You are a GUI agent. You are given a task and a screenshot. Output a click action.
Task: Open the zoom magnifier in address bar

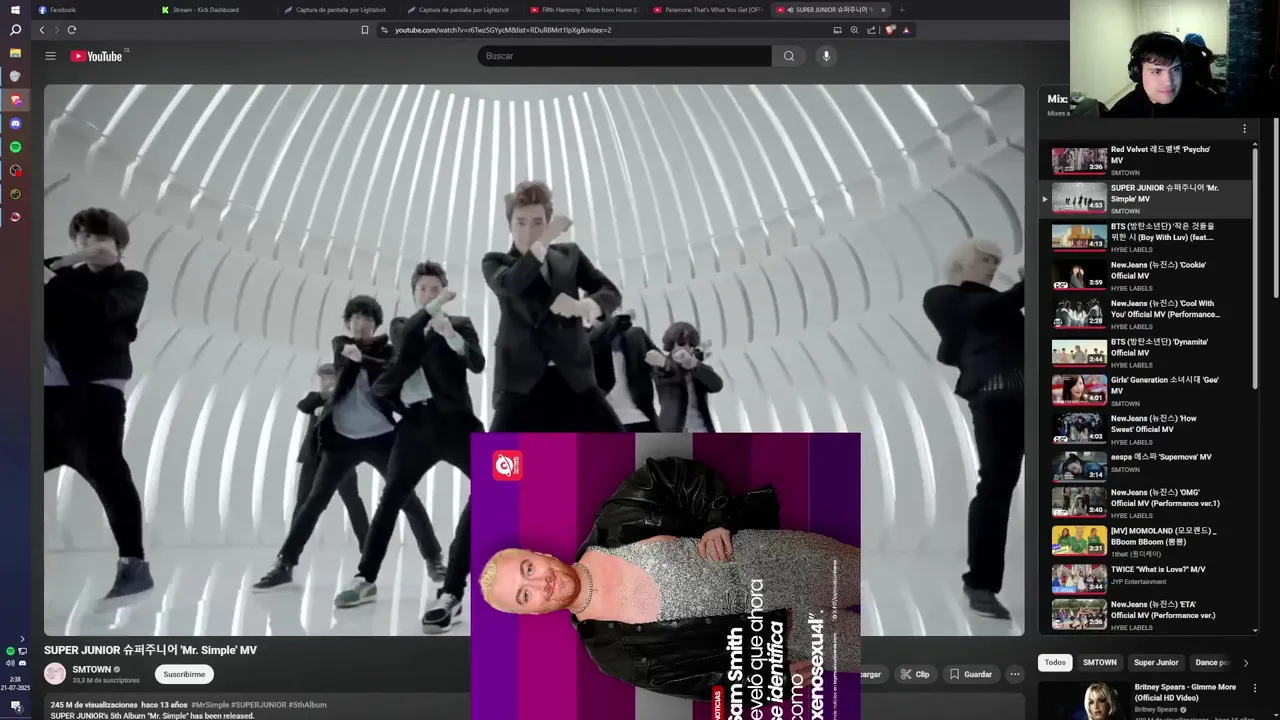coord(854,30)
